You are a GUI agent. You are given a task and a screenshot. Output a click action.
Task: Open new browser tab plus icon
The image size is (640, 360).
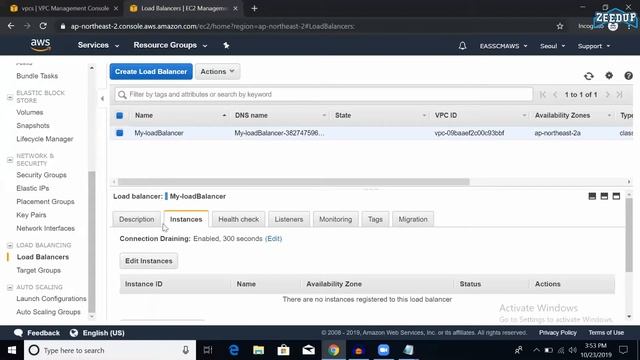coord(254,8)
